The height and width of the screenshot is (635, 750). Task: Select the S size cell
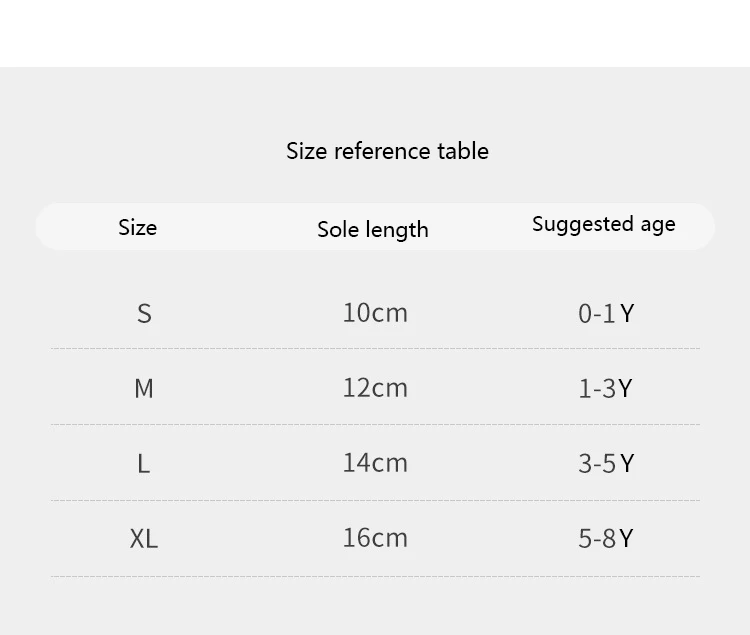pyautogui.click(x=144, y=314)
